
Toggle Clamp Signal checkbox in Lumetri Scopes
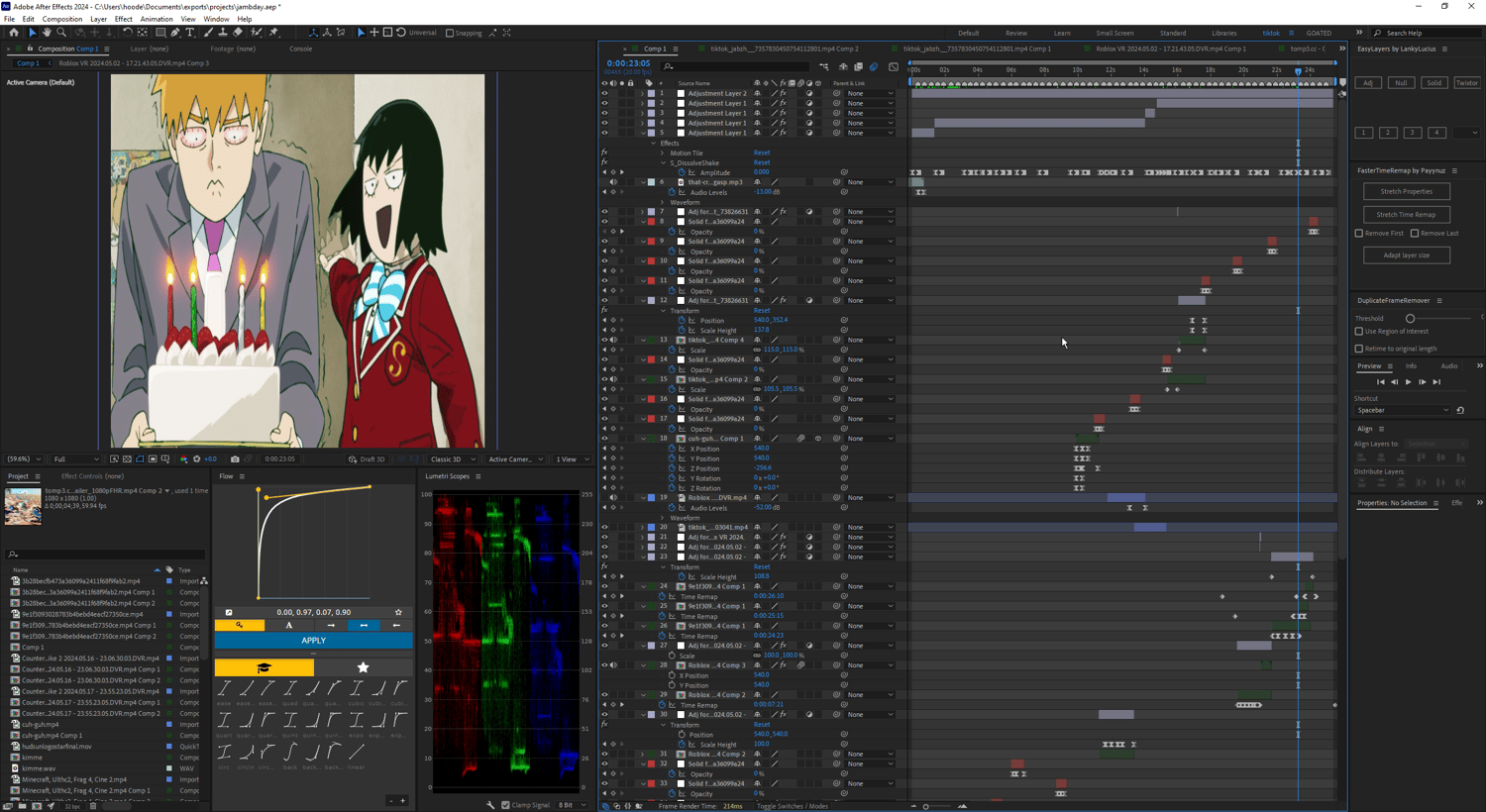505,805
